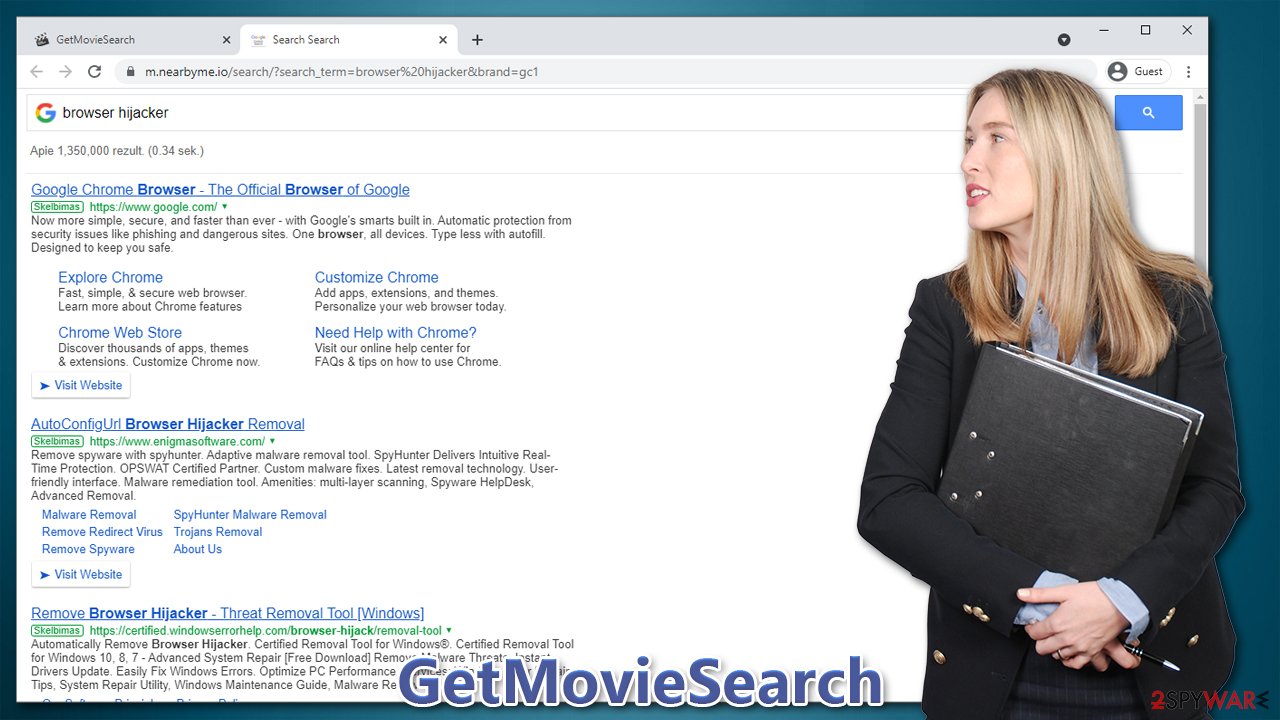Go back with the browser back arrow
This screenshot has height=720, width=1280.
coord(36,72)
